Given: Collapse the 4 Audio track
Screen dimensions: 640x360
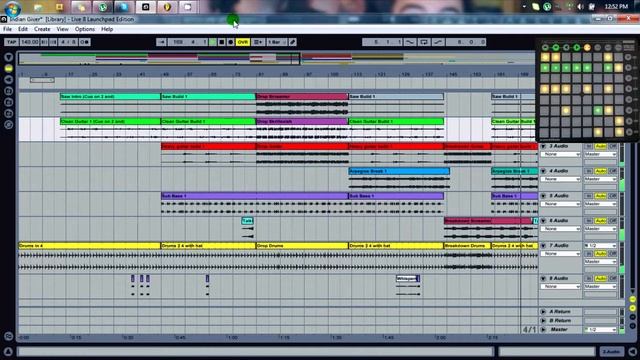Looking at the screenshot, I should pos(543,171).
